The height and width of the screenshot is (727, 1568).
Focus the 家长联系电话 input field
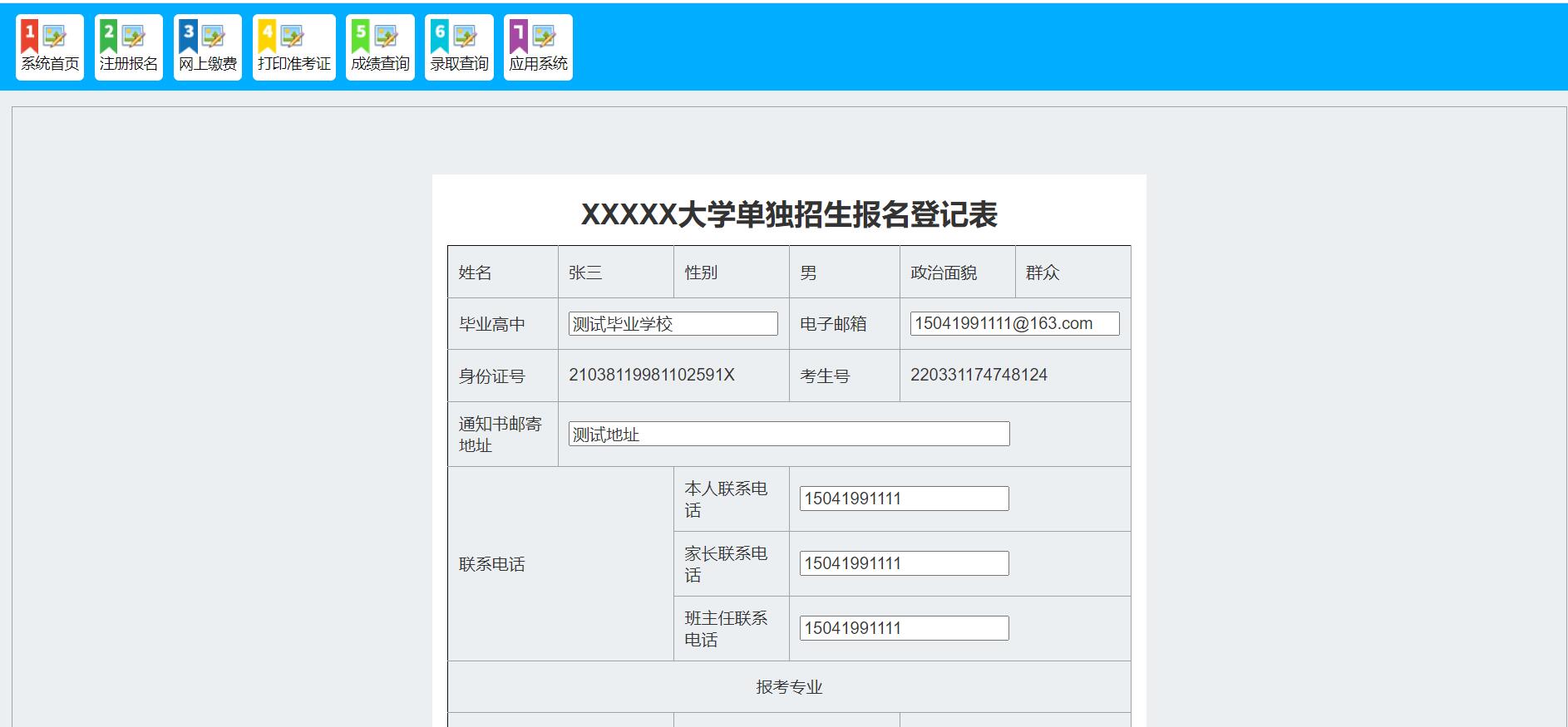[x=905, y=563]
